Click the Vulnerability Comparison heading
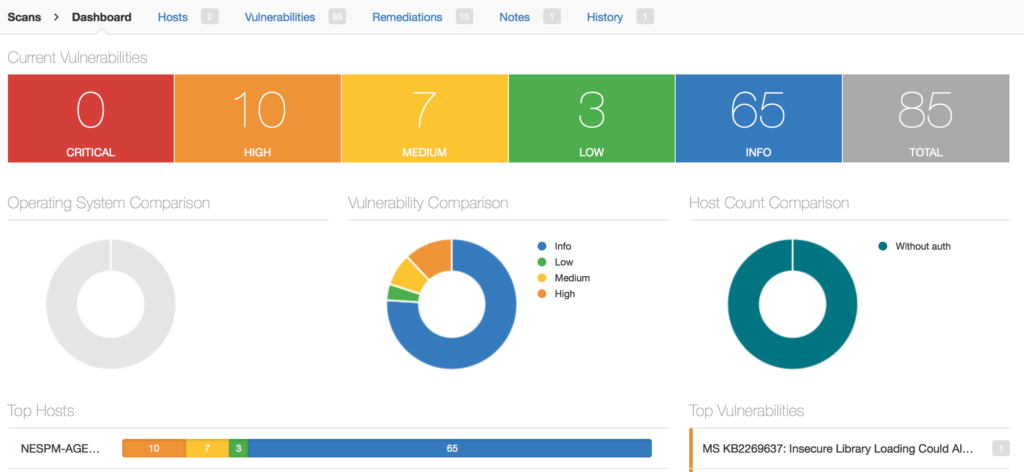1024x472 pixels. [x=428, y=203]
